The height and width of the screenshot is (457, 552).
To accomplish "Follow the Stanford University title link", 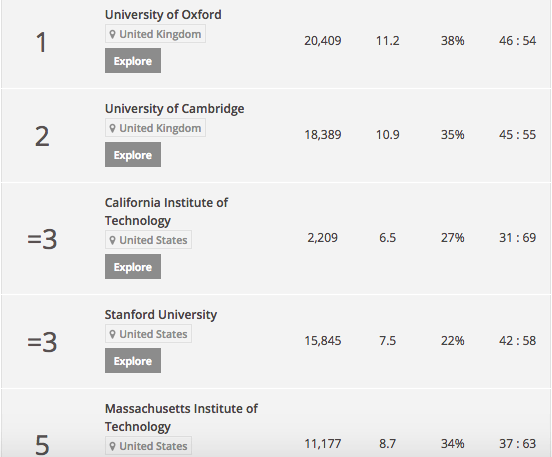I will click(x=161, y=315).
